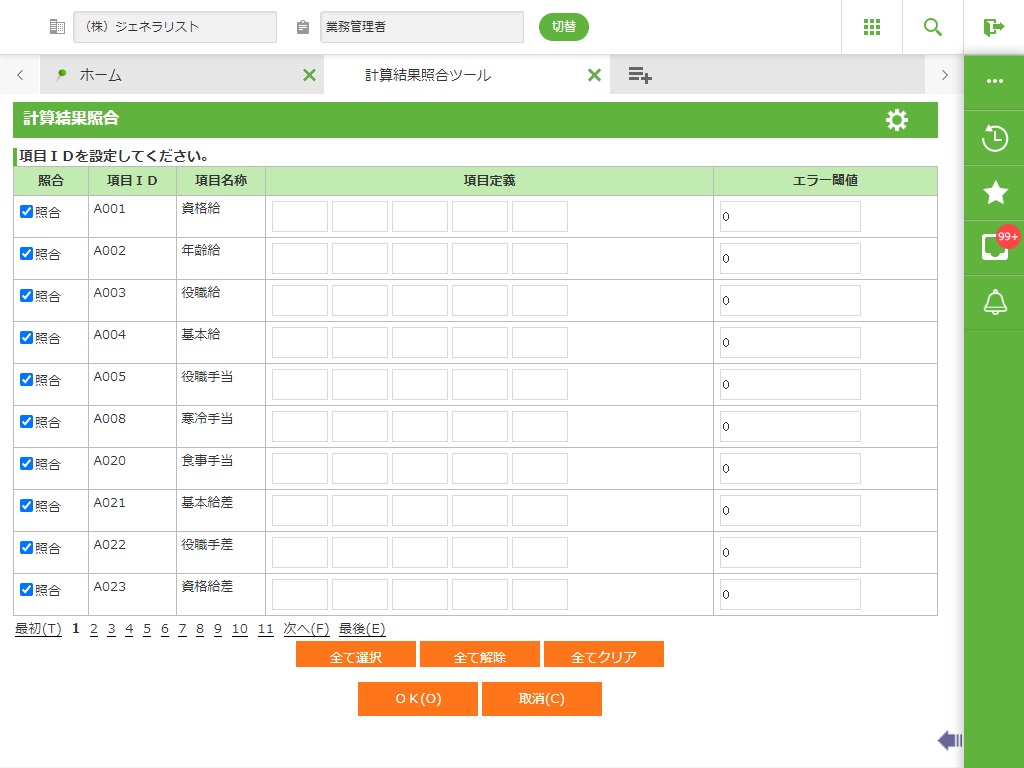
Task: Click the add tab icon
Action: tap(640, 75)
